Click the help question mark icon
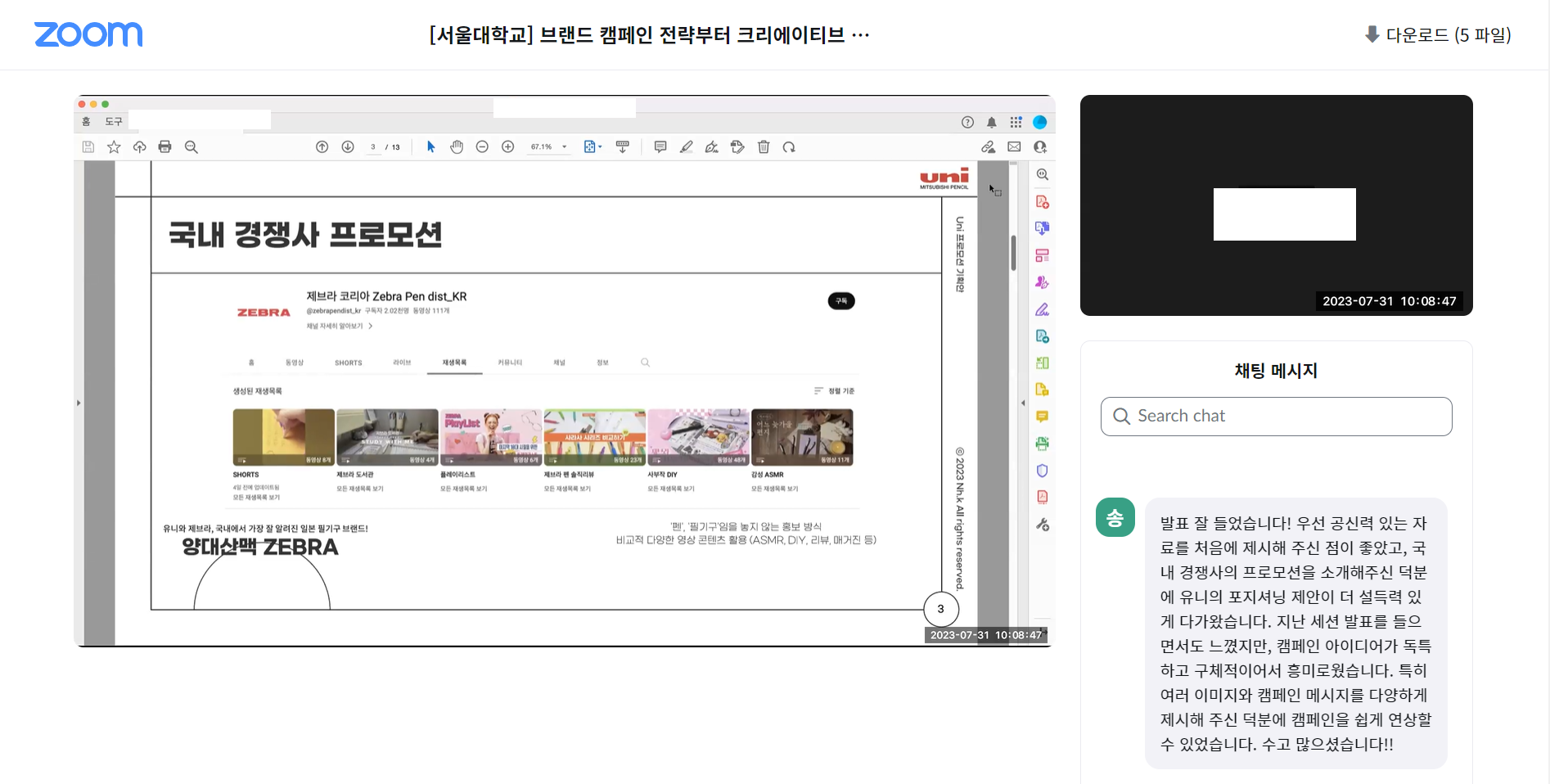Viewport: 1550px width, 784px height. tap(967, 122)
